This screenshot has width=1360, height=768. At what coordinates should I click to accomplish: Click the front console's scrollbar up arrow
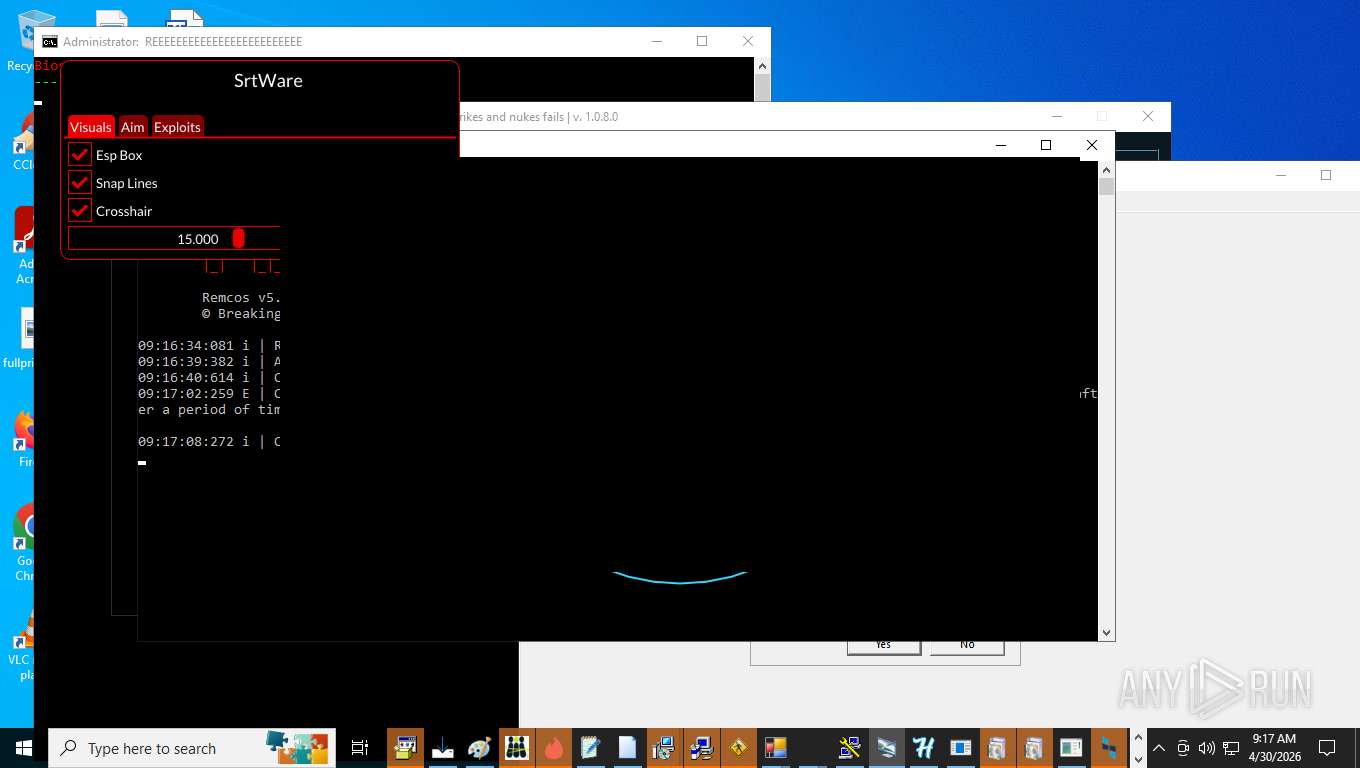click(1106, 170)
